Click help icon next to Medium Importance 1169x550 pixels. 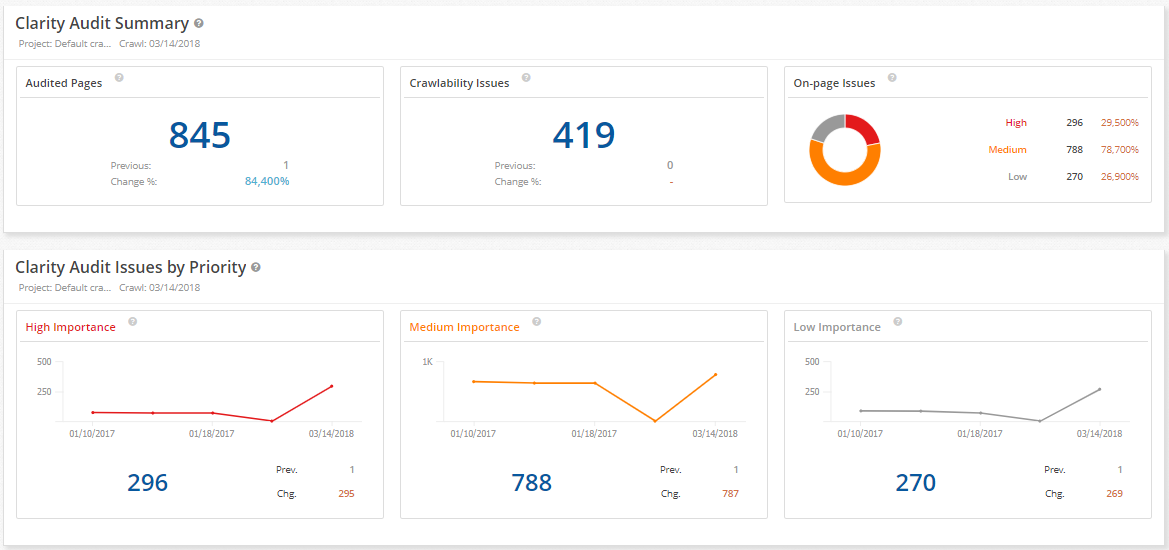coord(537,322)
